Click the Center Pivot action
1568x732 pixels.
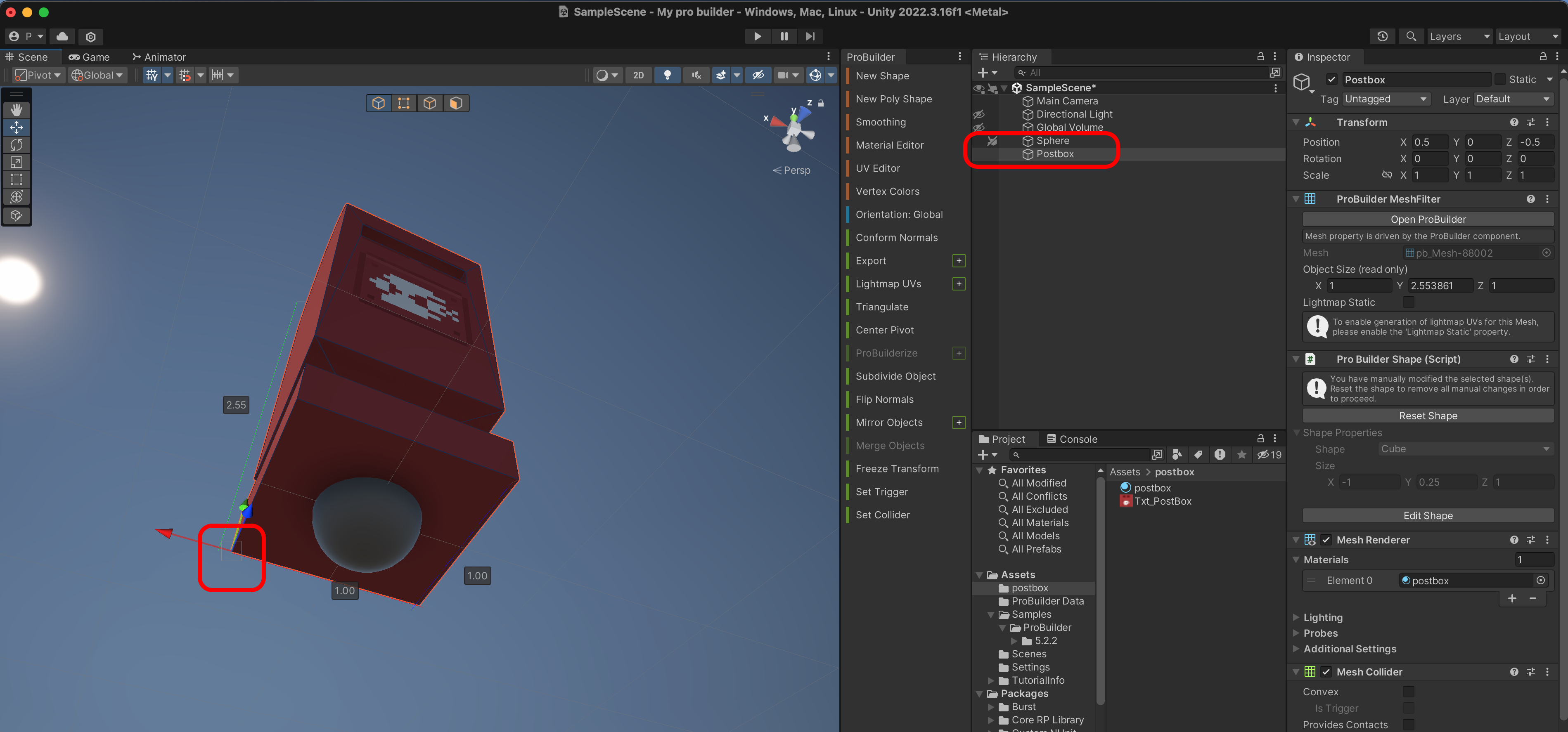coord(884,330)
